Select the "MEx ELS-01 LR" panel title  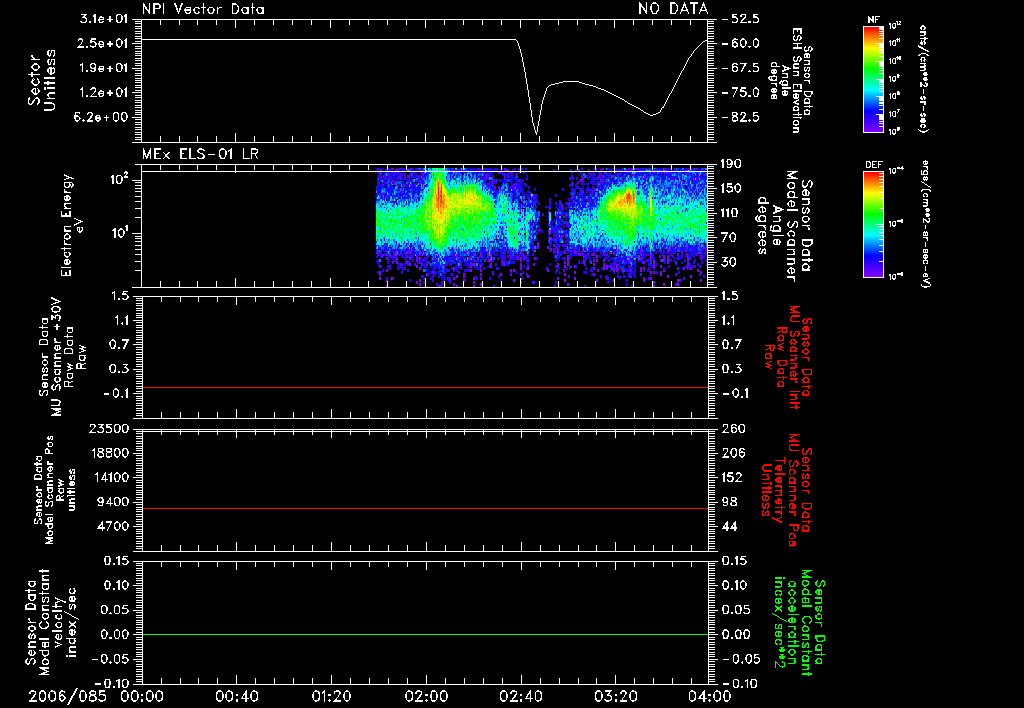pos(200,154)
